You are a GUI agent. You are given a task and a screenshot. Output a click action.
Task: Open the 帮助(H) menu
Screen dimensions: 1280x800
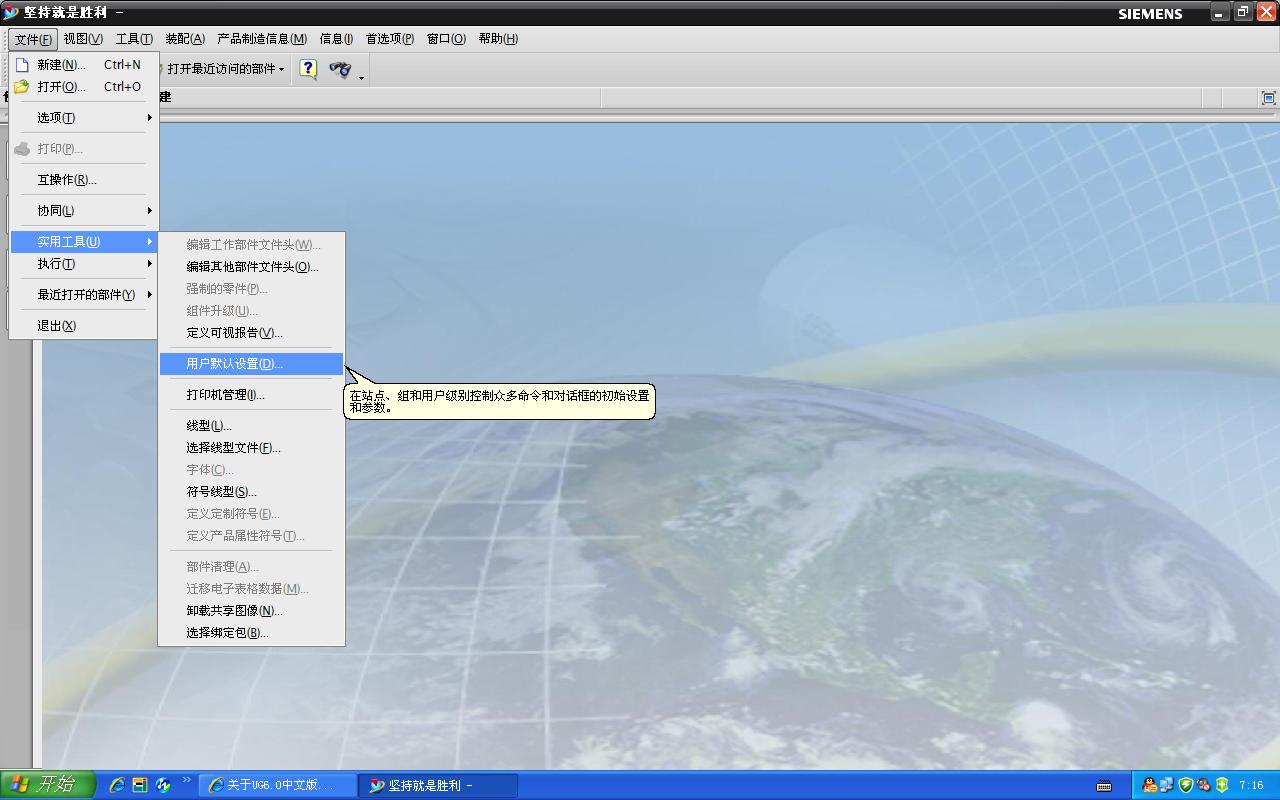tap(498, 39)
